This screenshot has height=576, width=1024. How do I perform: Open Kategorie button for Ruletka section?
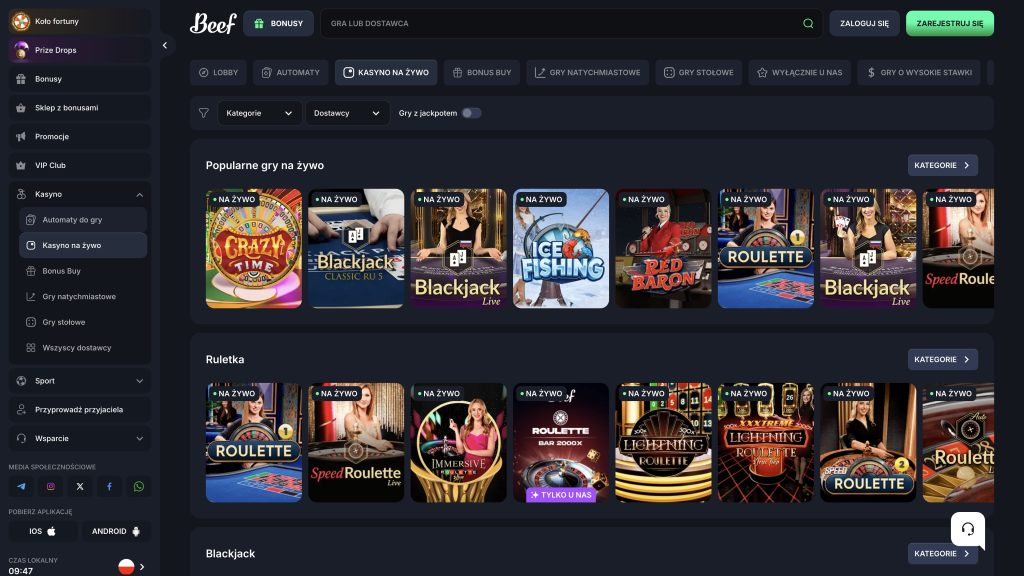pos(942,359)
